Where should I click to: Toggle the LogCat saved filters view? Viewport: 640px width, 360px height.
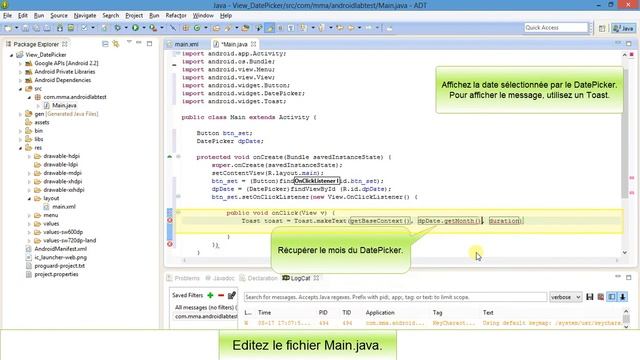click(612, 297)
